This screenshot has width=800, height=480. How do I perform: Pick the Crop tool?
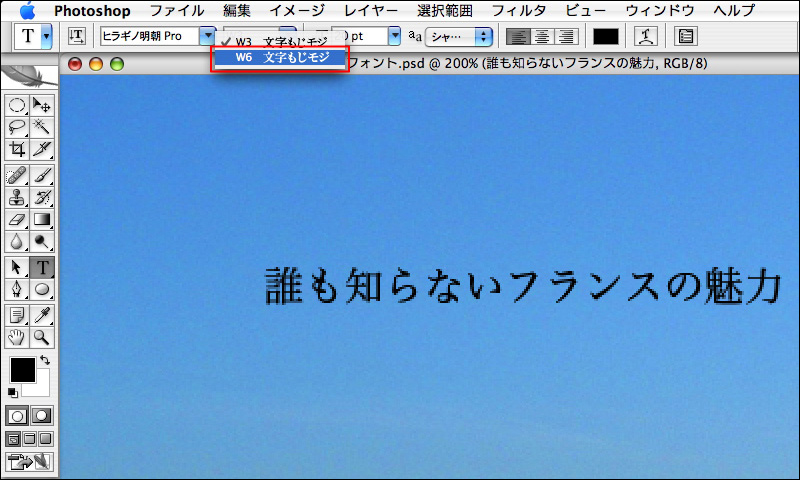click(17, 150)
